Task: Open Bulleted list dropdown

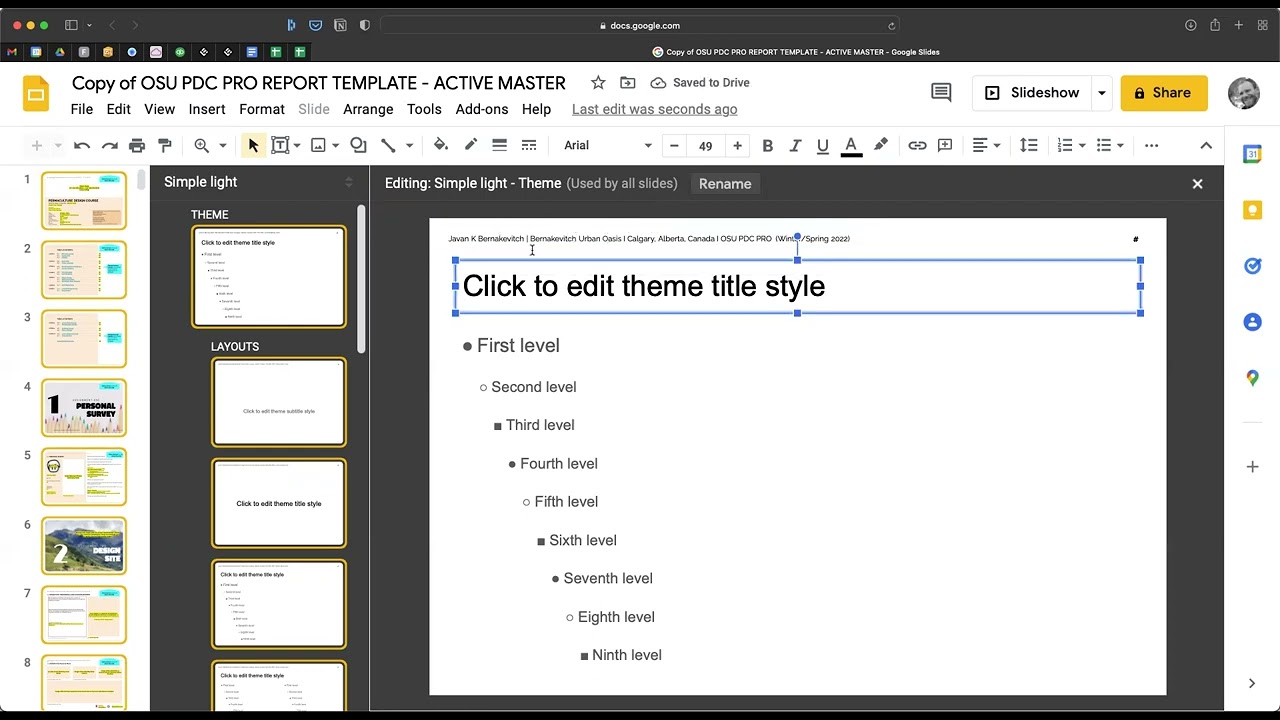Action: click(x=1110, y=146)
